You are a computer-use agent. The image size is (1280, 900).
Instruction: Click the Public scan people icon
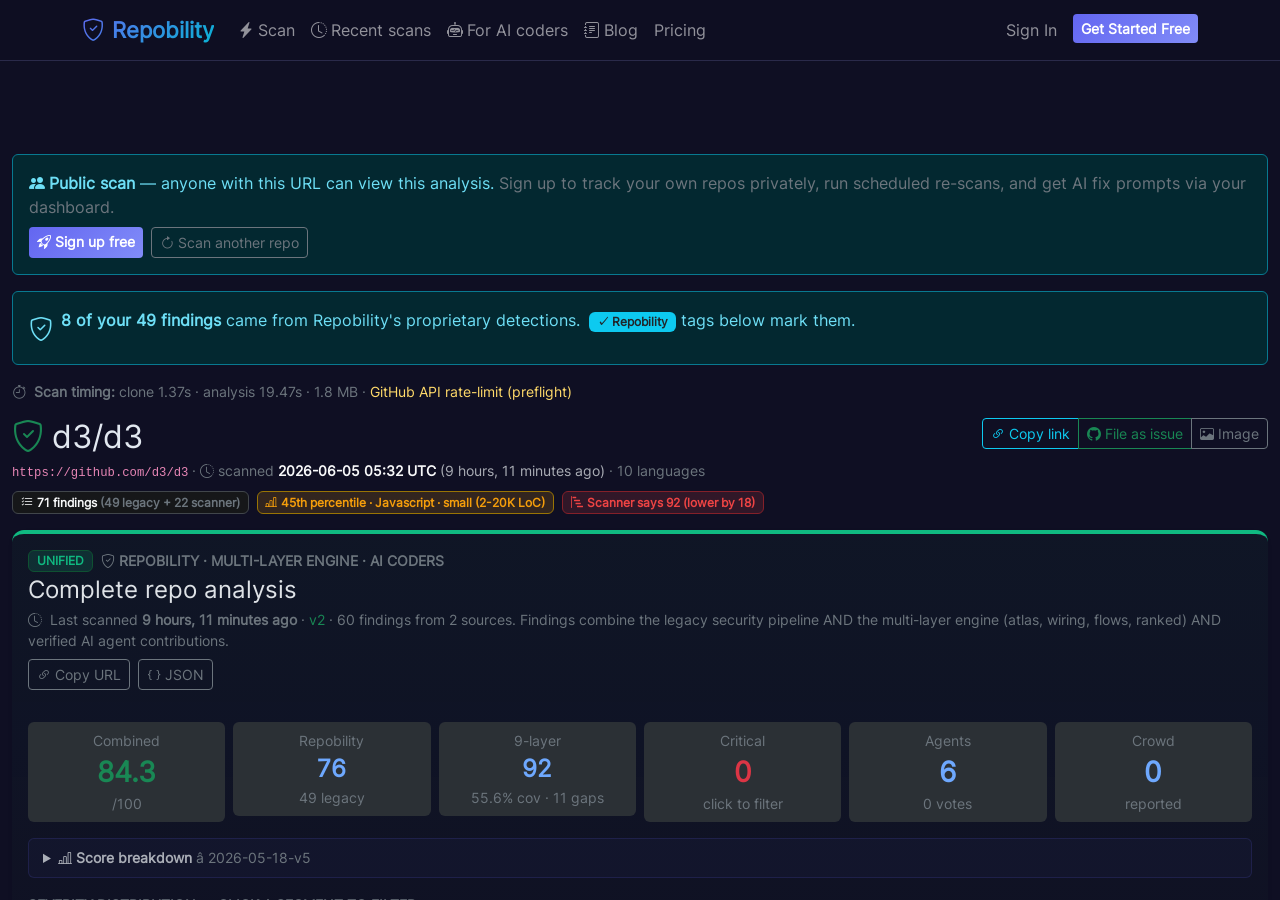click(x=37, y=183)
